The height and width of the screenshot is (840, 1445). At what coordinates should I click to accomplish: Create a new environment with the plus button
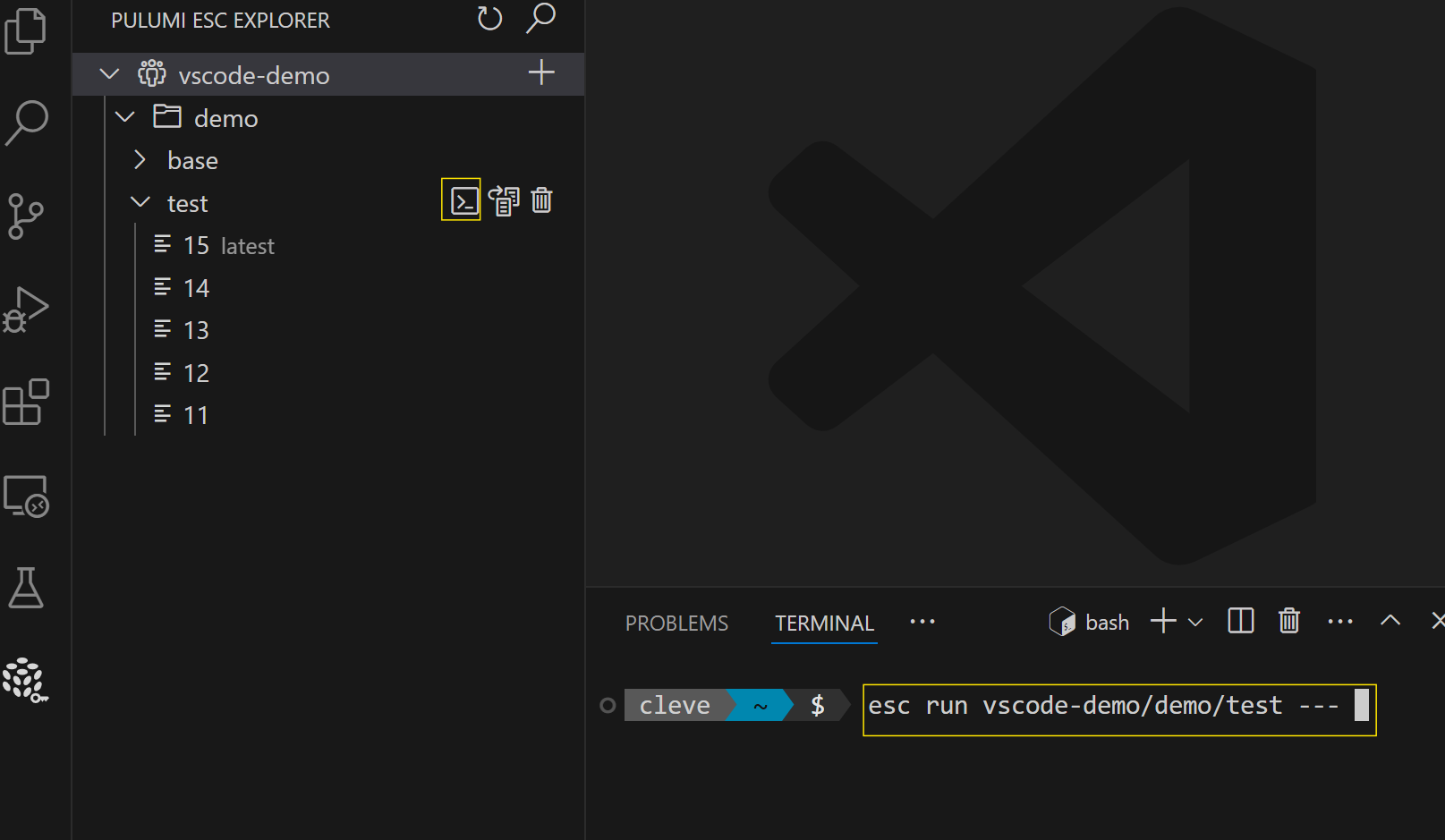(x=540, y=72)
